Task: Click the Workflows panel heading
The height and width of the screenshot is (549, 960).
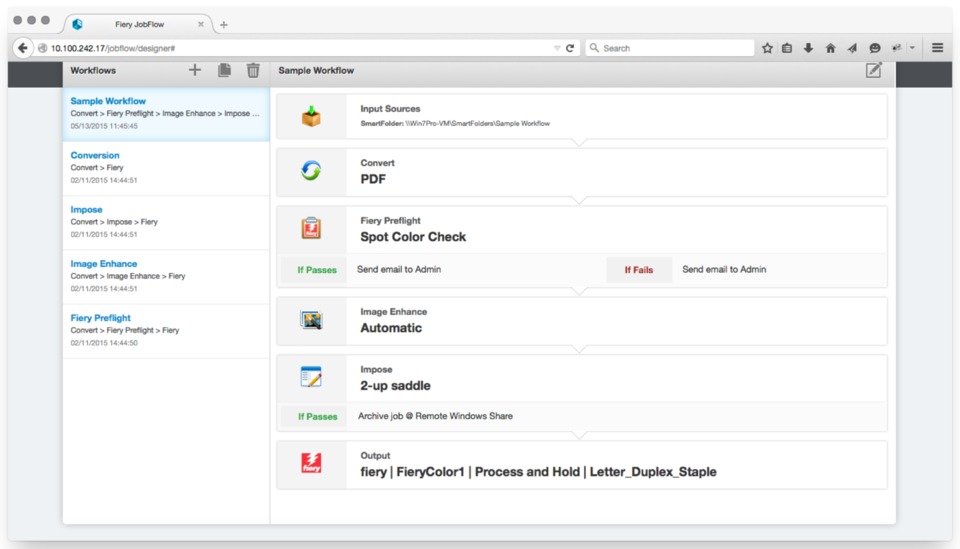Action: [93, 70]
